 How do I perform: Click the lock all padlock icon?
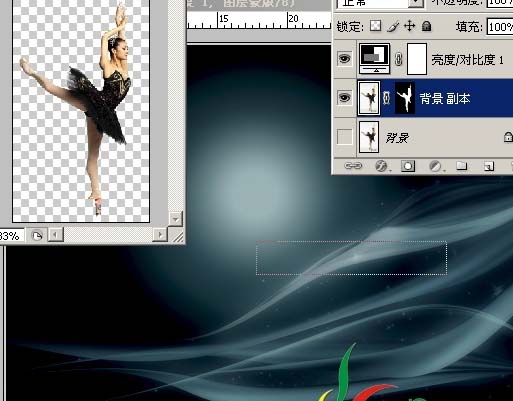coord(426,26)
